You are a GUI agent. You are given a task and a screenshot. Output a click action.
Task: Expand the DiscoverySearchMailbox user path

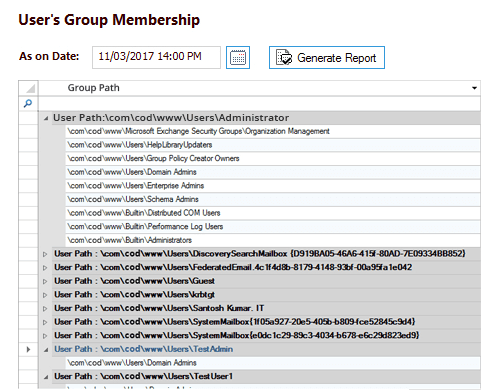point(45,254)
